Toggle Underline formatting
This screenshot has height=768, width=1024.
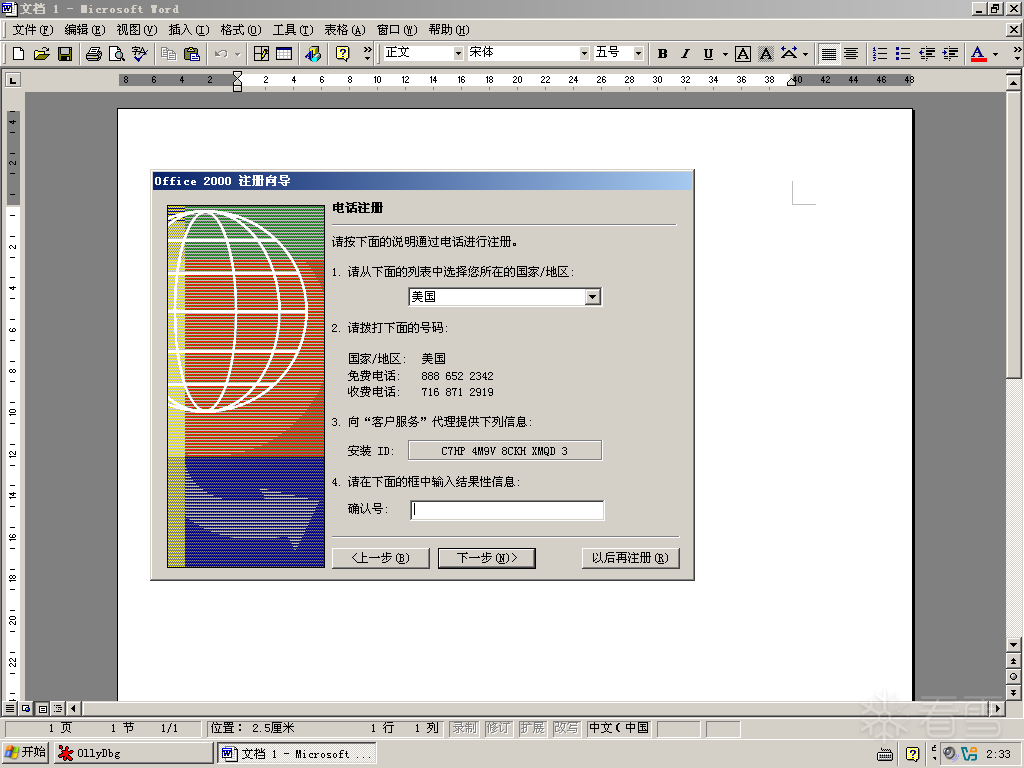708,54
